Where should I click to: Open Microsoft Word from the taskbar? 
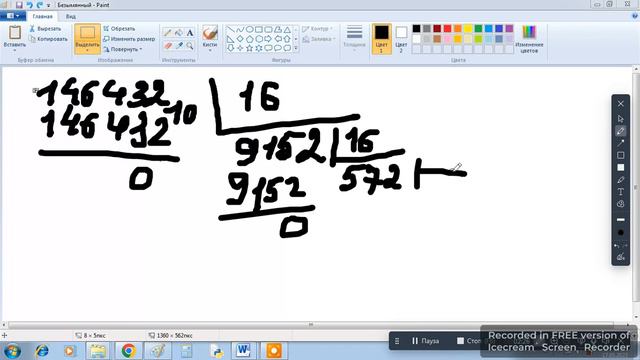[243, 351]
